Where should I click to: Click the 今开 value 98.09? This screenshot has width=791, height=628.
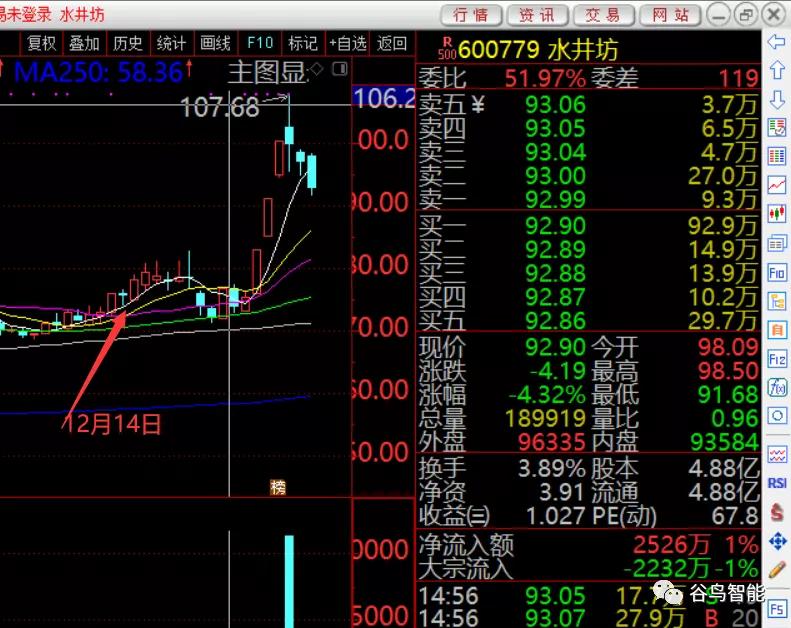pos(728,347)
